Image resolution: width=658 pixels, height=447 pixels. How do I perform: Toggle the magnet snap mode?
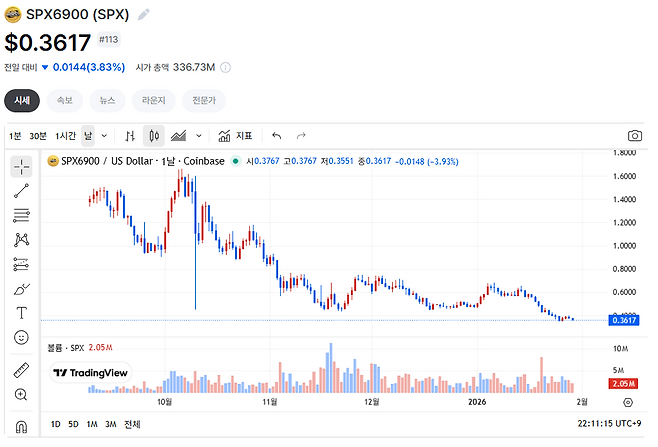tap(21, 425)
